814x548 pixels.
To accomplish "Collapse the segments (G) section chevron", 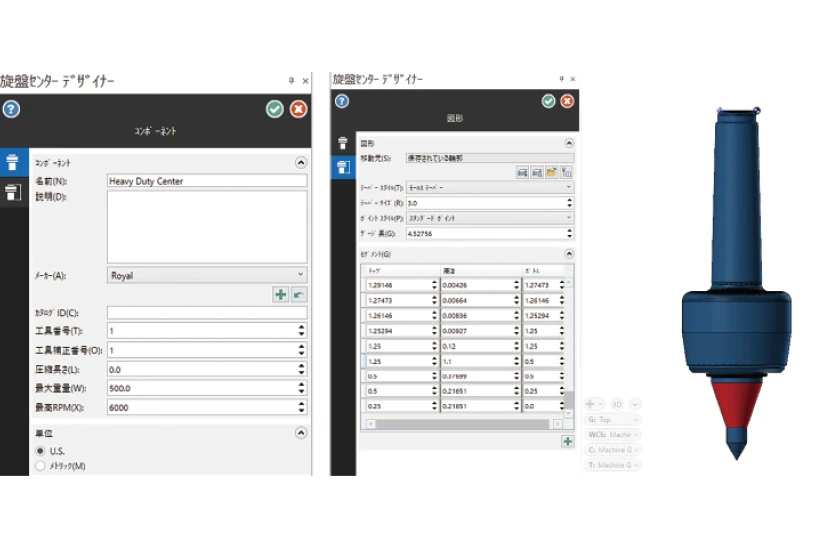I will click(x=569, y=254).
